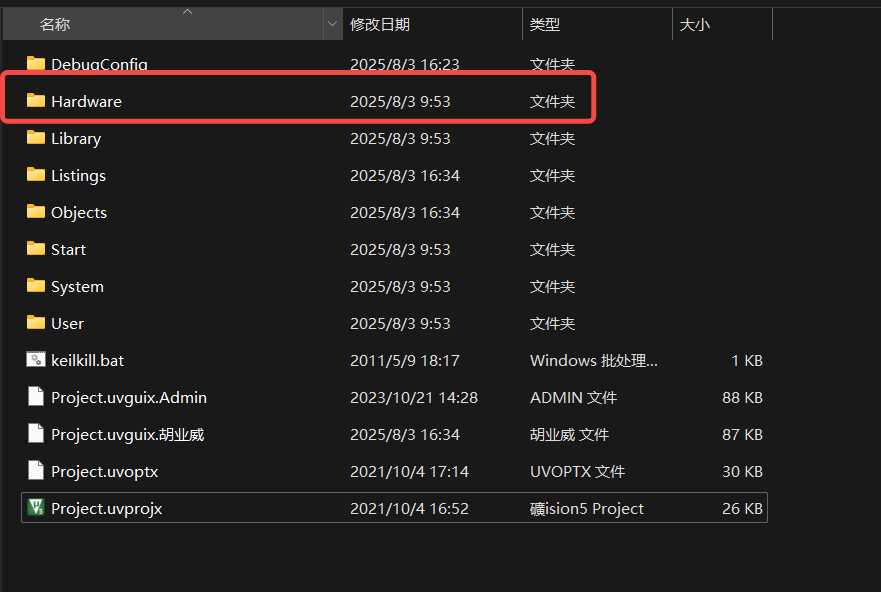Click the Project.uvoptx file icon
This screenshot has width=881, height=592.
[36, 471]
